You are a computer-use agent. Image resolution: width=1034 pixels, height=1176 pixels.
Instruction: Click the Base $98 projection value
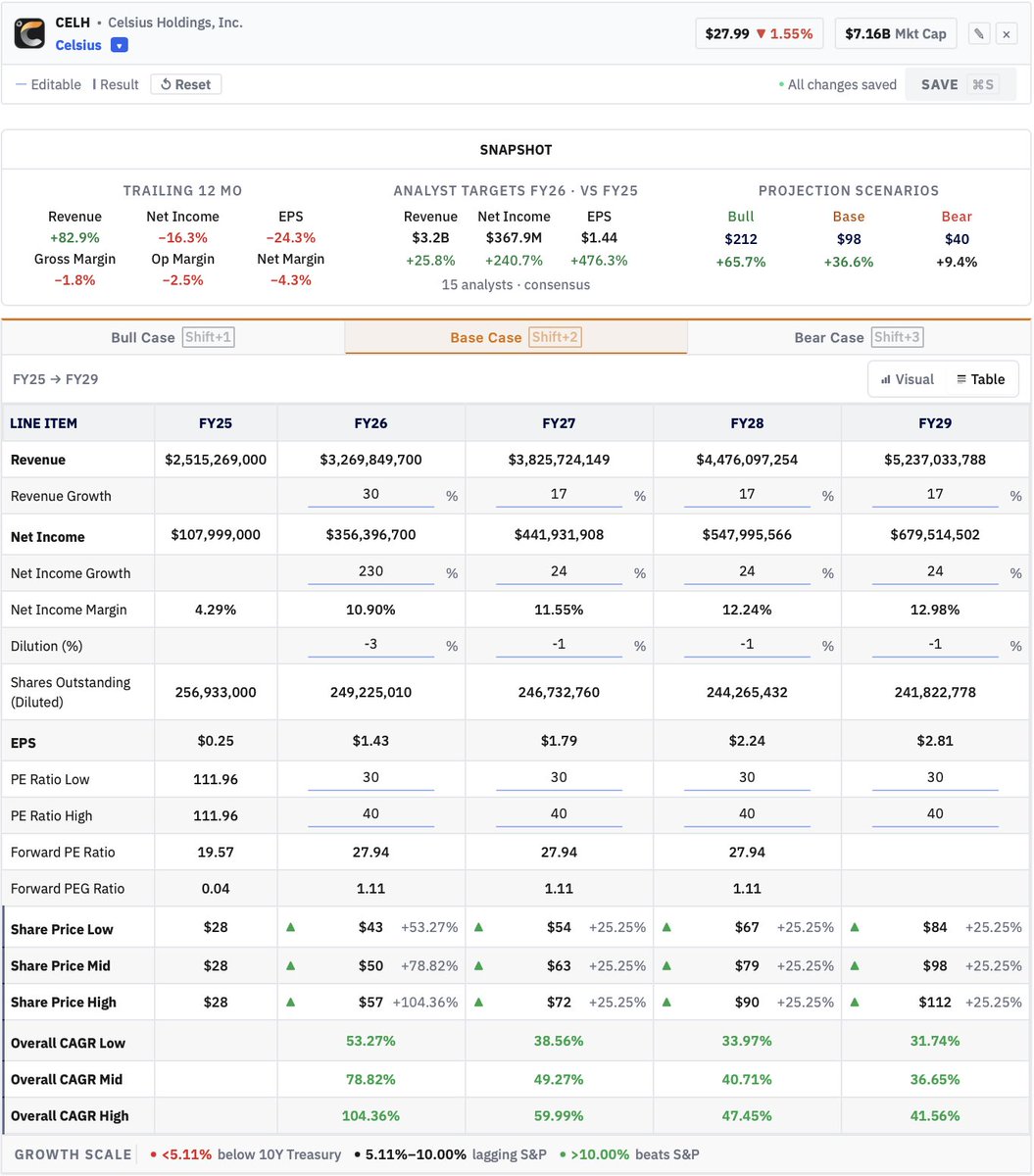(849, 239)
